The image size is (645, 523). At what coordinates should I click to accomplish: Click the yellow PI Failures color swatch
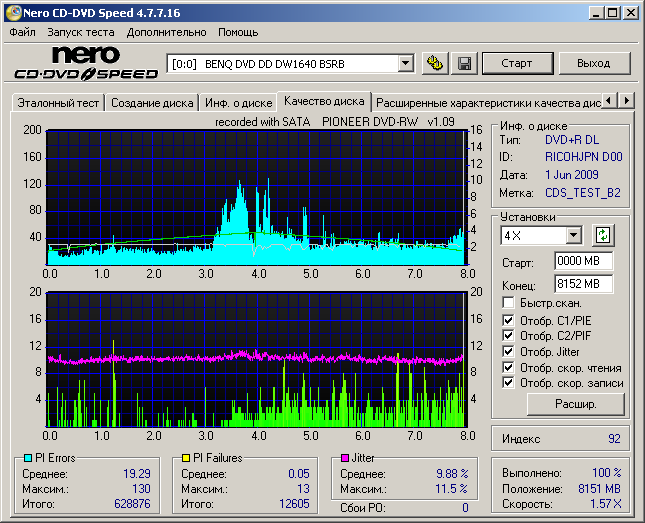[186, 458]
